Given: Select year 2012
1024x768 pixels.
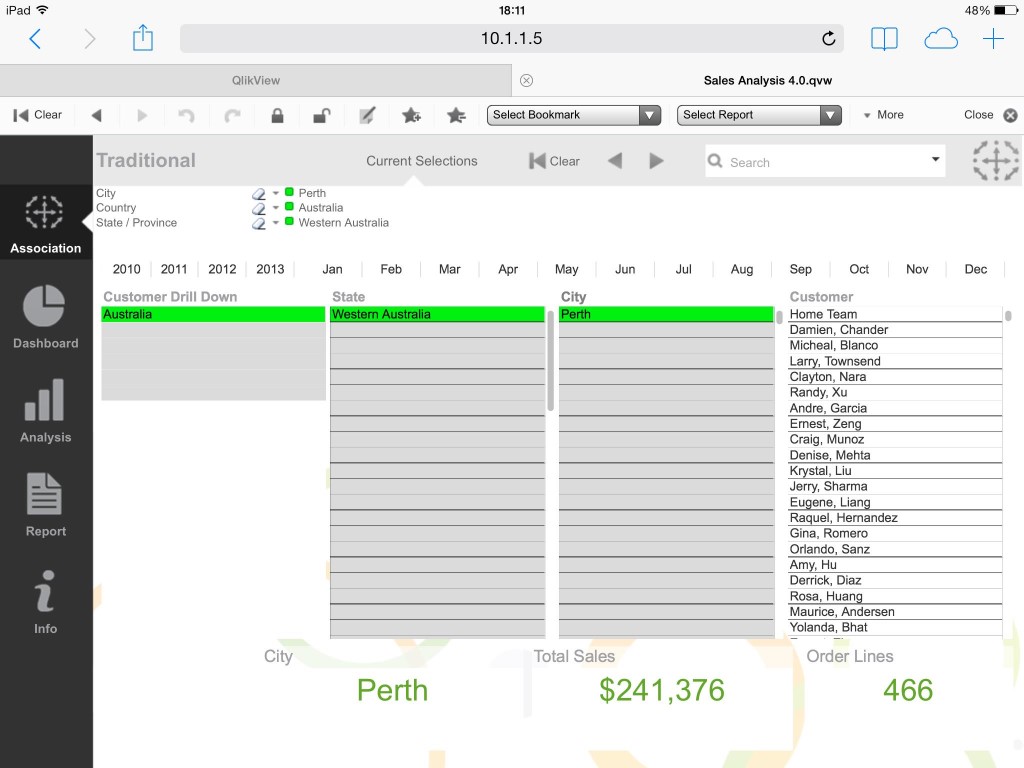Looking at the screenshot, I should tap(222, 269).
